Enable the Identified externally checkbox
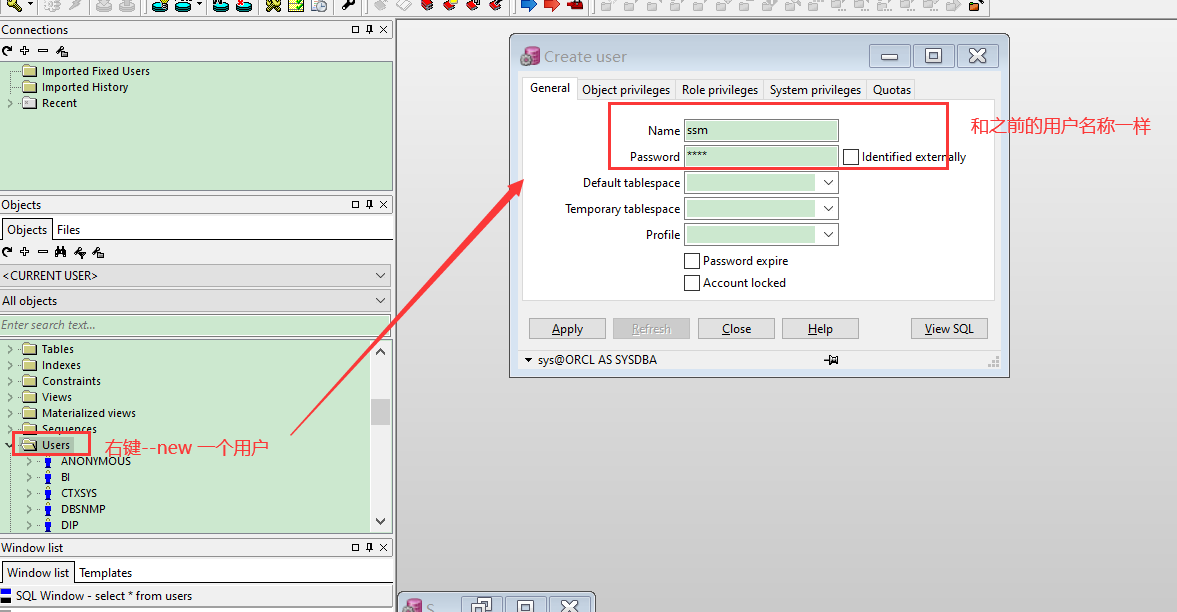This screenshot has width=1177, height=612. tap(850, 156)
